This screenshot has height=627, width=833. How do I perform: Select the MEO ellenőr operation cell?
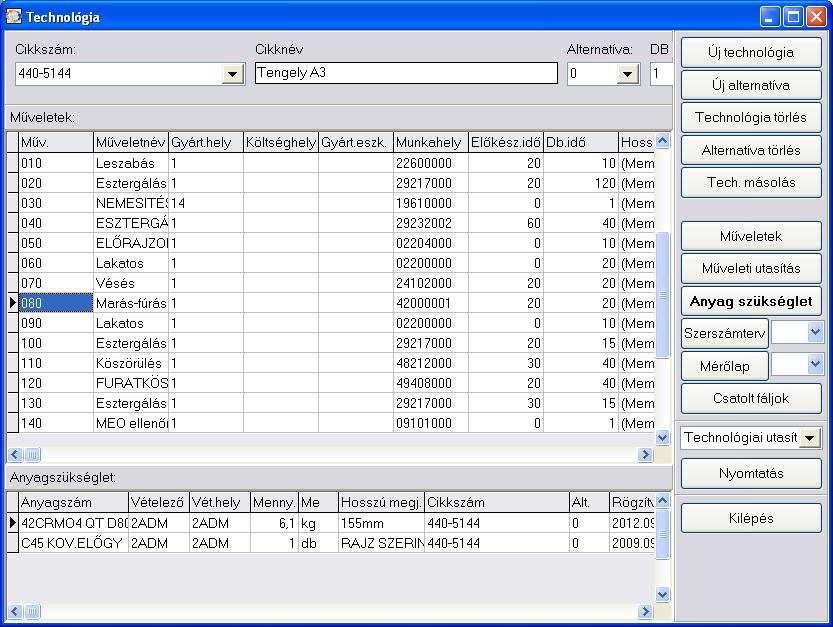point(131,423)
